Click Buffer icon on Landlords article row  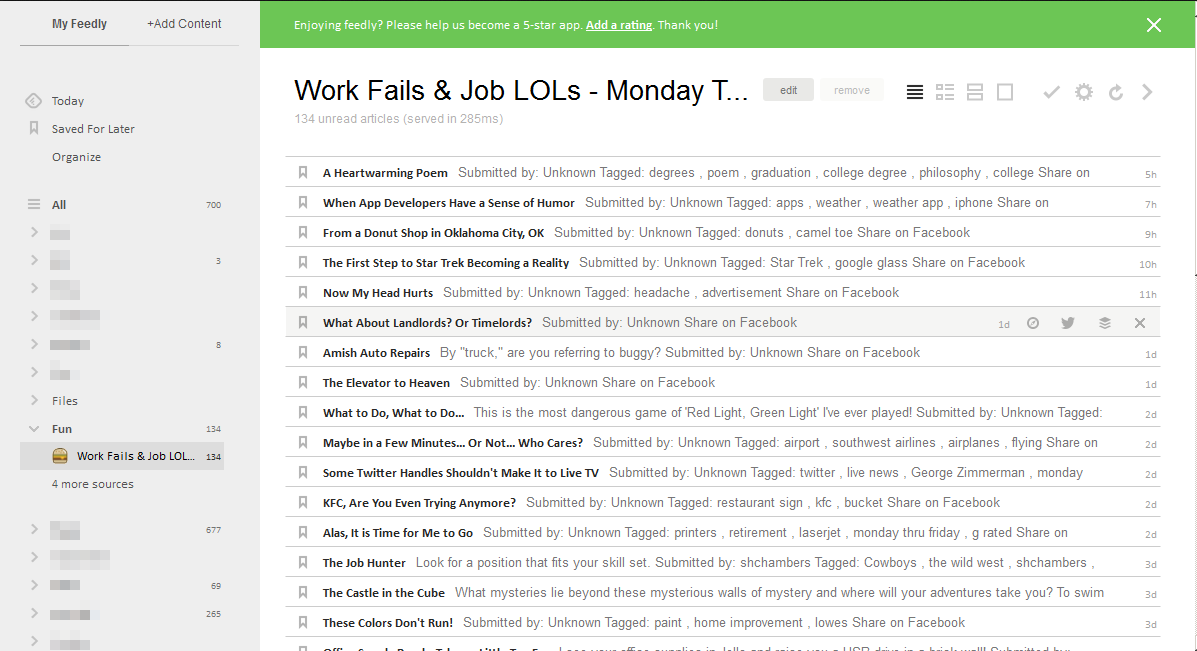pos(1105,323)
